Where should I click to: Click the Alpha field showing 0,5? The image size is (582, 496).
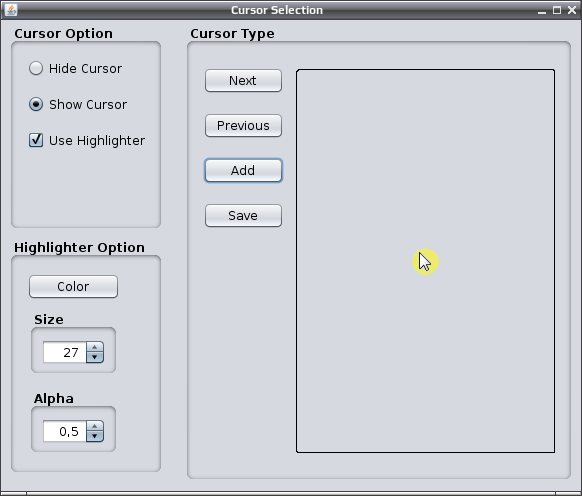click(x=65, y=431)
